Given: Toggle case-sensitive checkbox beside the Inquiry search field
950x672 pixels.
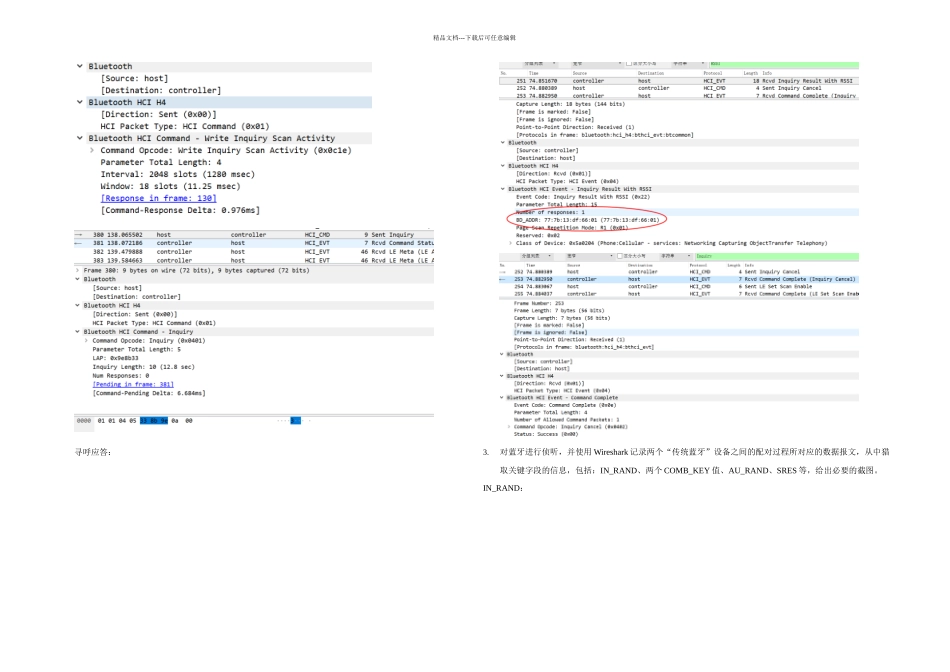Looking at the screenshot, I should (x=620, y=256).
